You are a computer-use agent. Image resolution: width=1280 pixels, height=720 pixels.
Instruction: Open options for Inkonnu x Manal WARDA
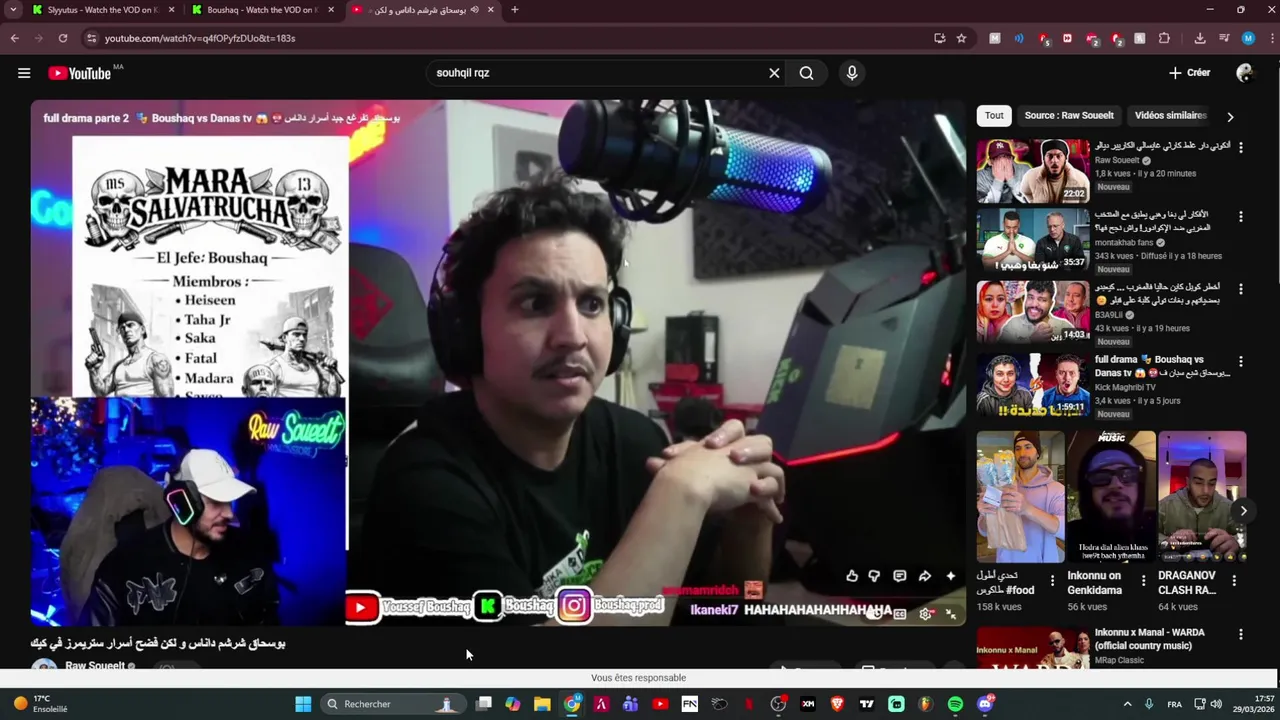(1241, 634)
